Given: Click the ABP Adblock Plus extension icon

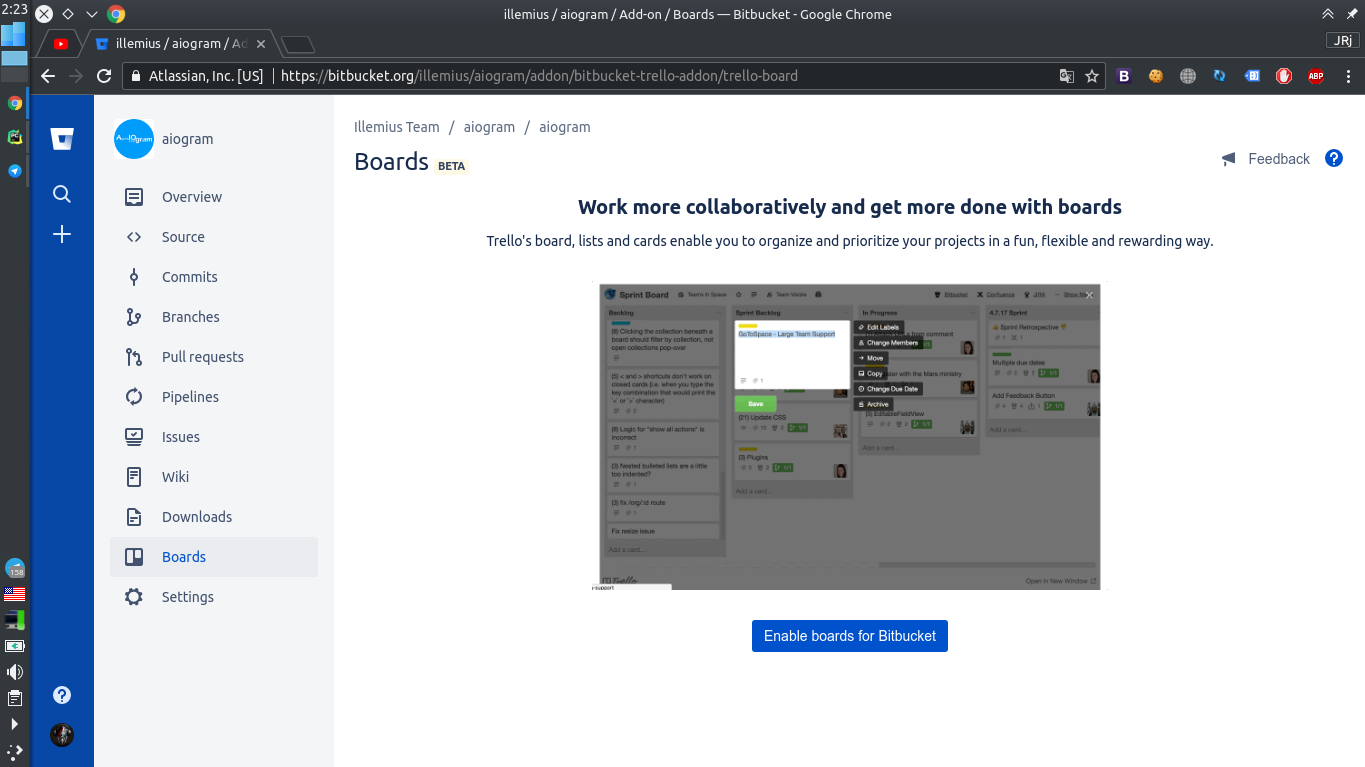Looking at the screenshot, I should pos(1316,76).
